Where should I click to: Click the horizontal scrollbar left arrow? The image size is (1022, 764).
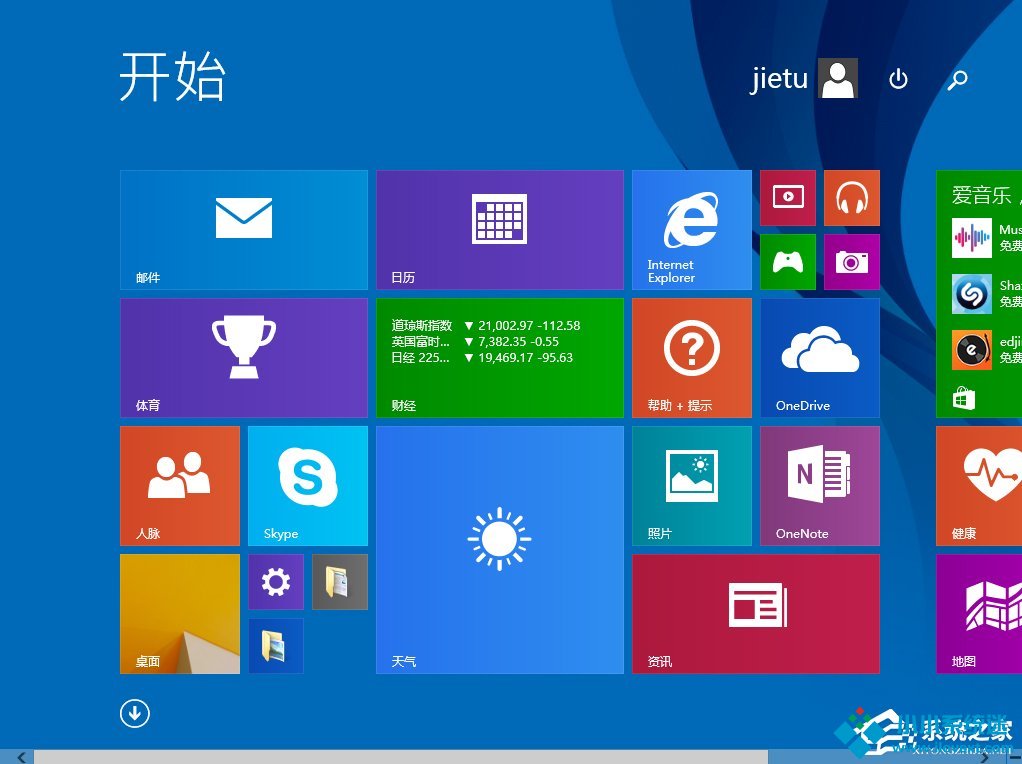tap(22, 757)
